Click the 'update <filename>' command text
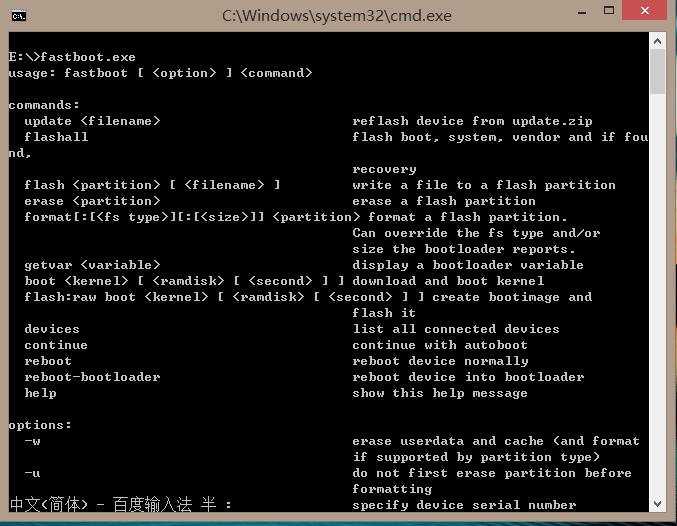677x526 pixels. [92, 121]
